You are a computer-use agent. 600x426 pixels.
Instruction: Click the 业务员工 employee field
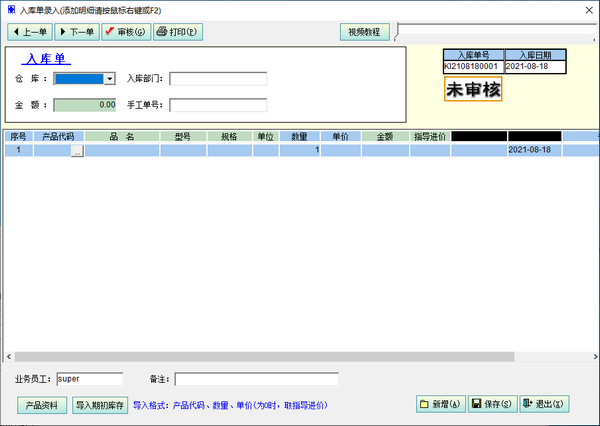[89, 379]
